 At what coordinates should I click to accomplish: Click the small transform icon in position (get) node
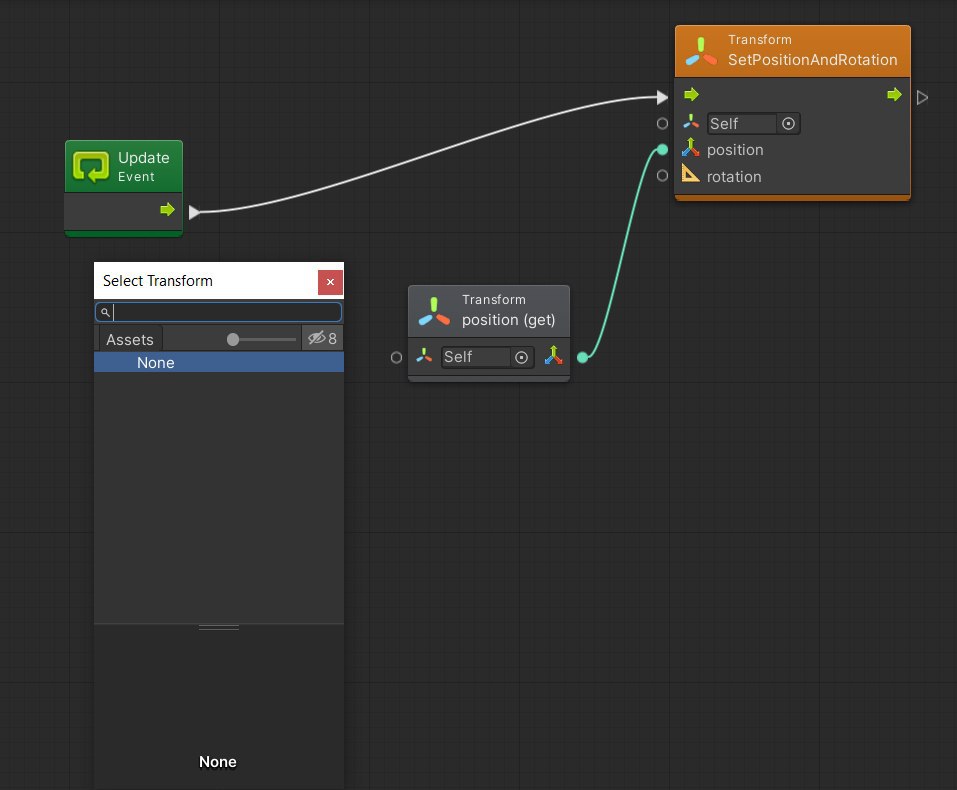click(424, 355)
